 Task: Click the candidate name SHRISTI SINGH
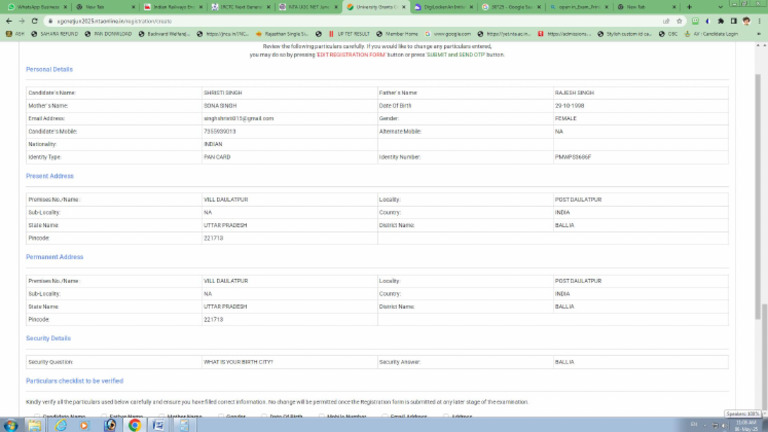223,93
